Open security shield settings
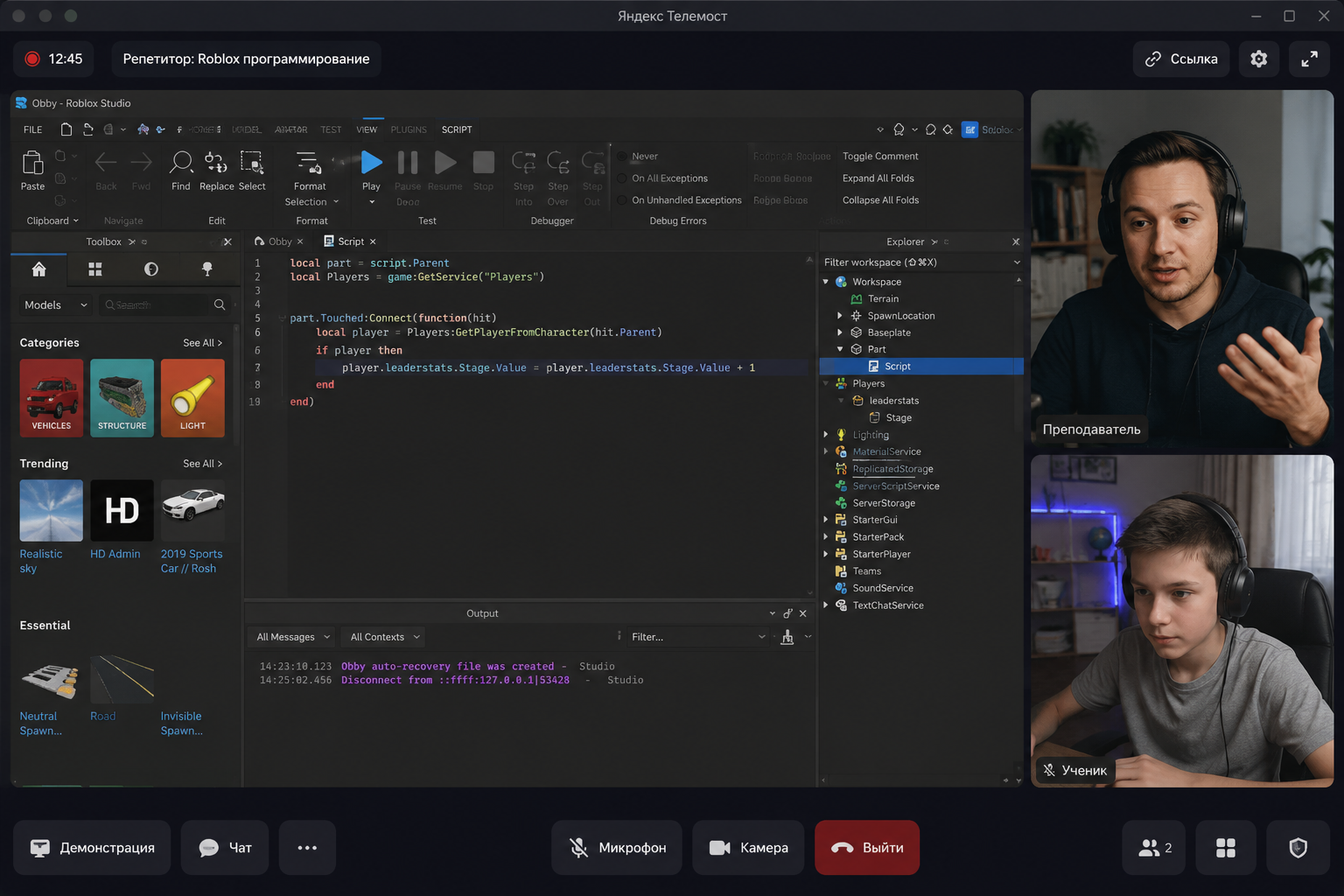The image size is (1344, 896). (x=1298, y=848)
